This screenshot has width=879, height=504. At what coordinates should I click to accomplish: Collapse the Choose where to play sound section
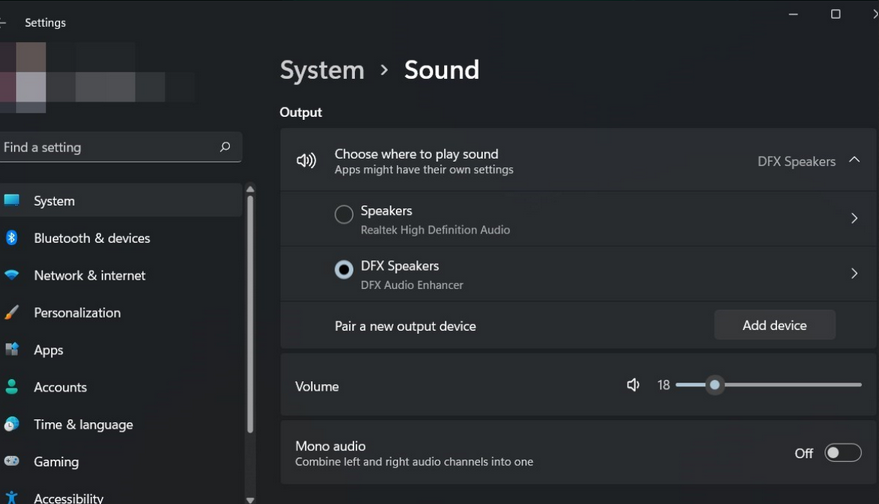click(x=854, y=160)
